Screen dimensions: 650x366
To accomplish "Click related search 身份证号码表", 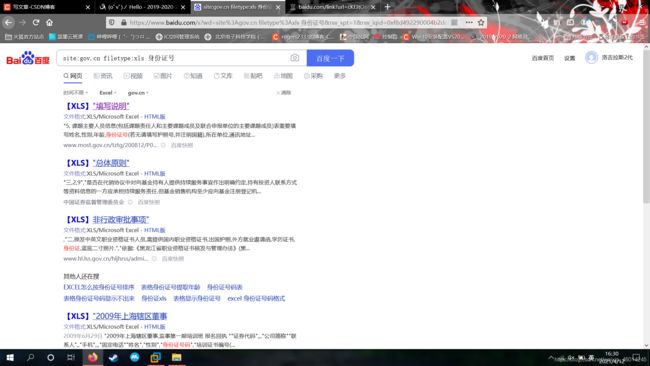I will point(225,287).
